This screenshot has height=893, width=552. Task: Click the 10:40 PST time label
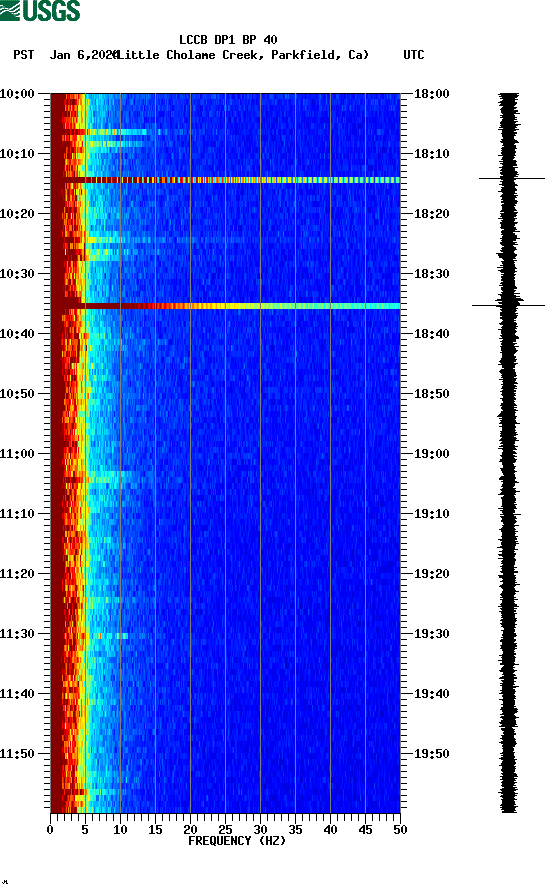pyautogui.click(x=18, y=334)
